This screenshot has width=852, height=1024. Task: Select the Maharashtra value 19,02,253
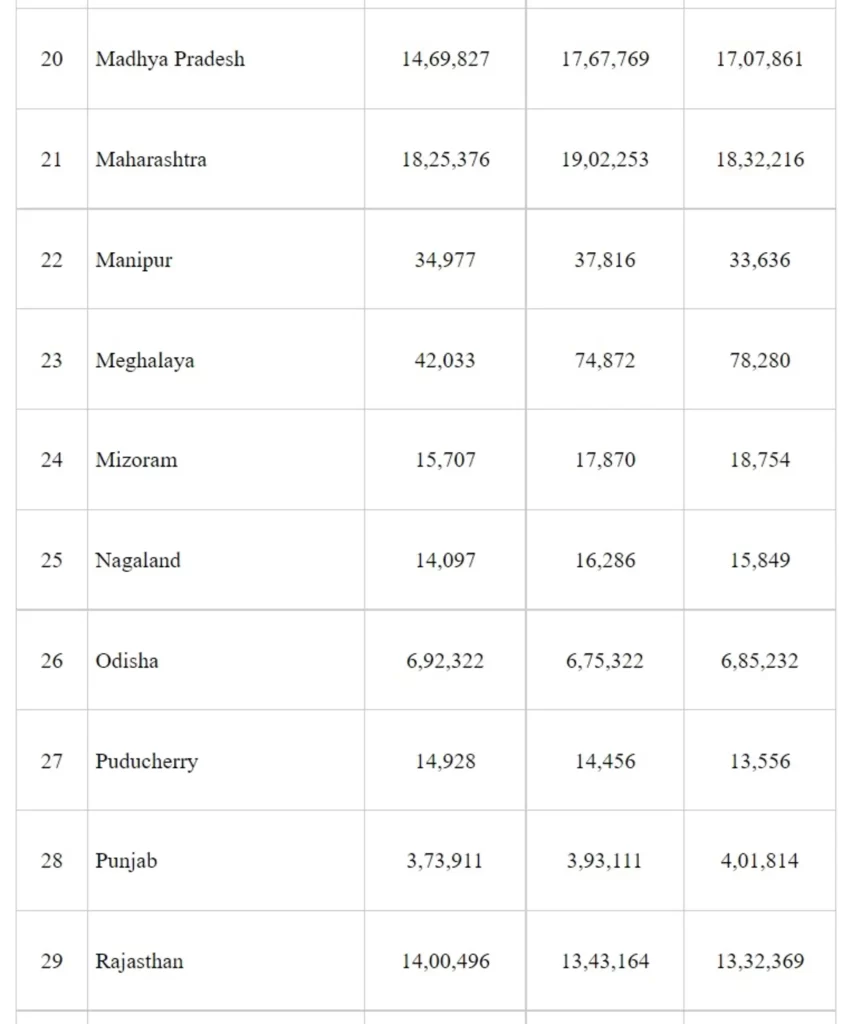(605, 159)
